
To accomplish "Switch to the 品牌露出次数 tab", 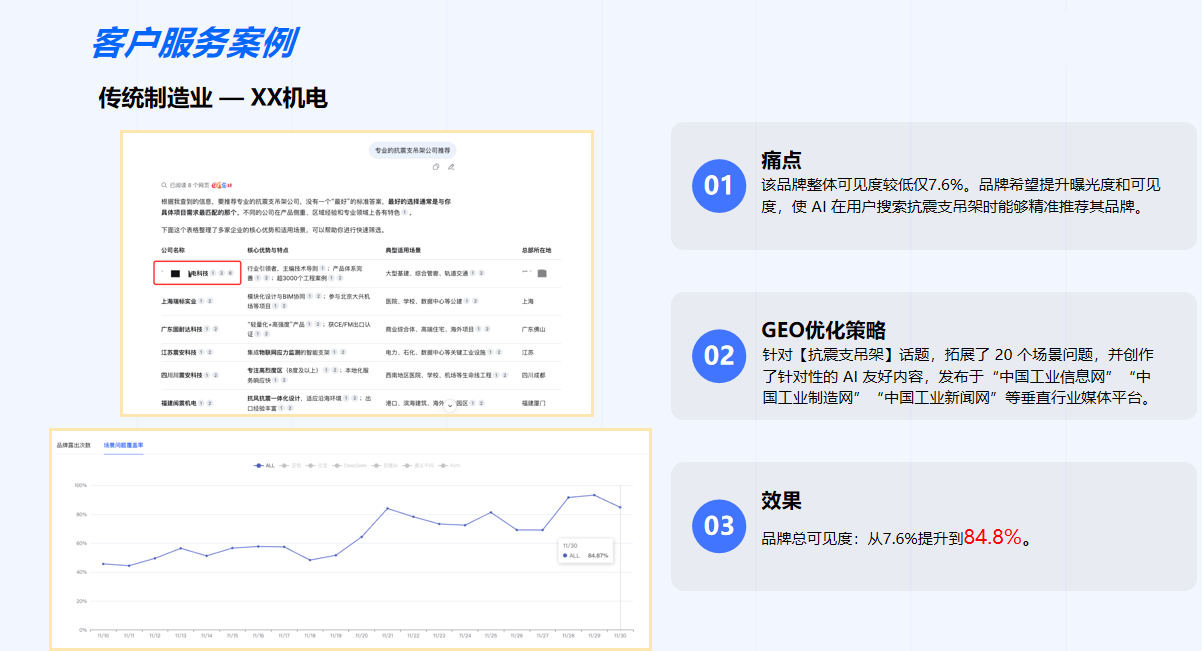I will (73, 444).
